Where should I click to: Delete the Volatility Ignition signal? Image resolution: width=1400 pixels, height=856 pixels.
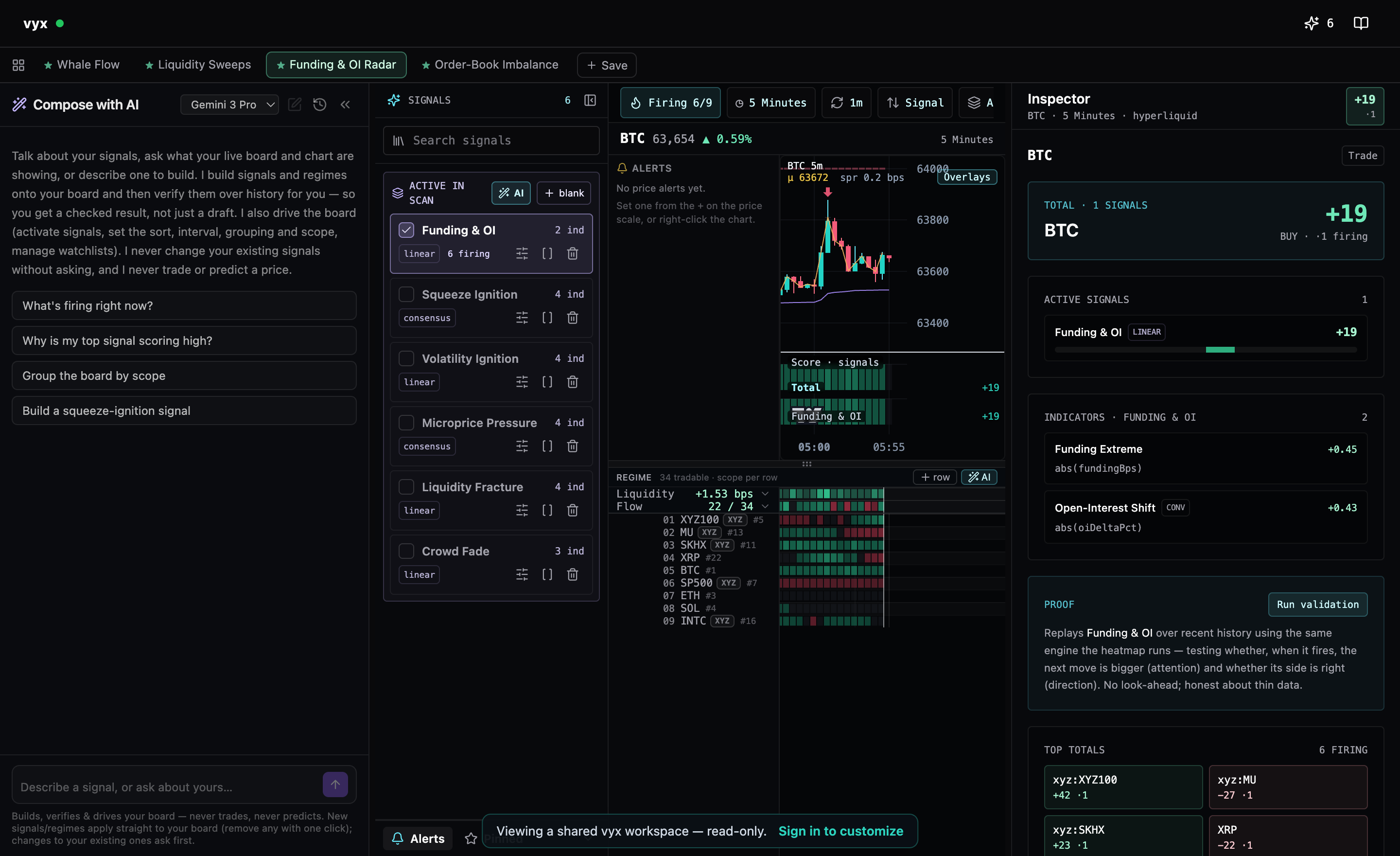(573, 382)
